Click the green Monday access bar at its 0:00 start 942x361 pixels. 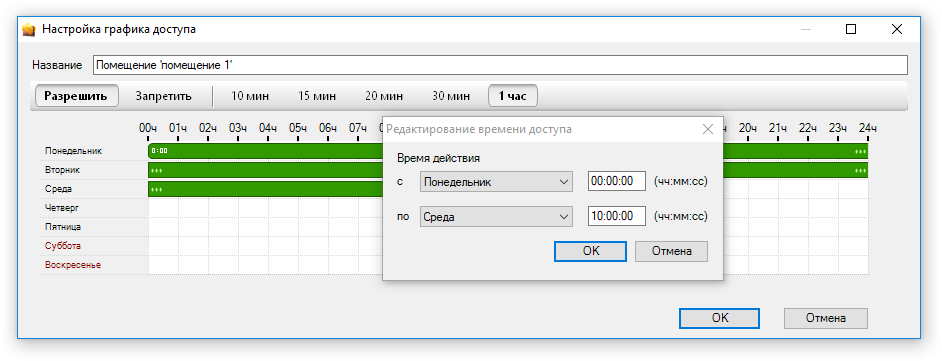coord(159,151)
